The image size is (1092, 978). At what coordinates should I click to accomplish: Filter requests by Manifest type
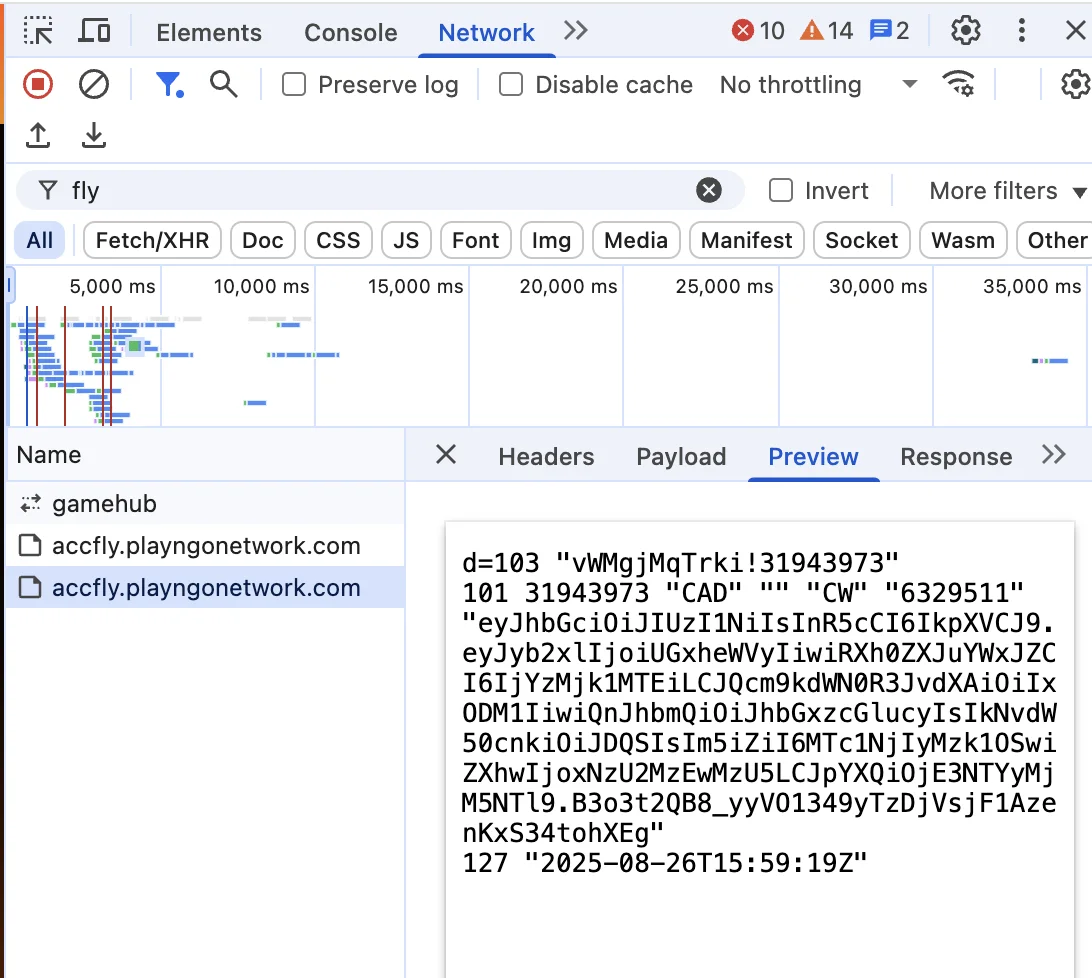pyautogui.click(x=747, y=240)
